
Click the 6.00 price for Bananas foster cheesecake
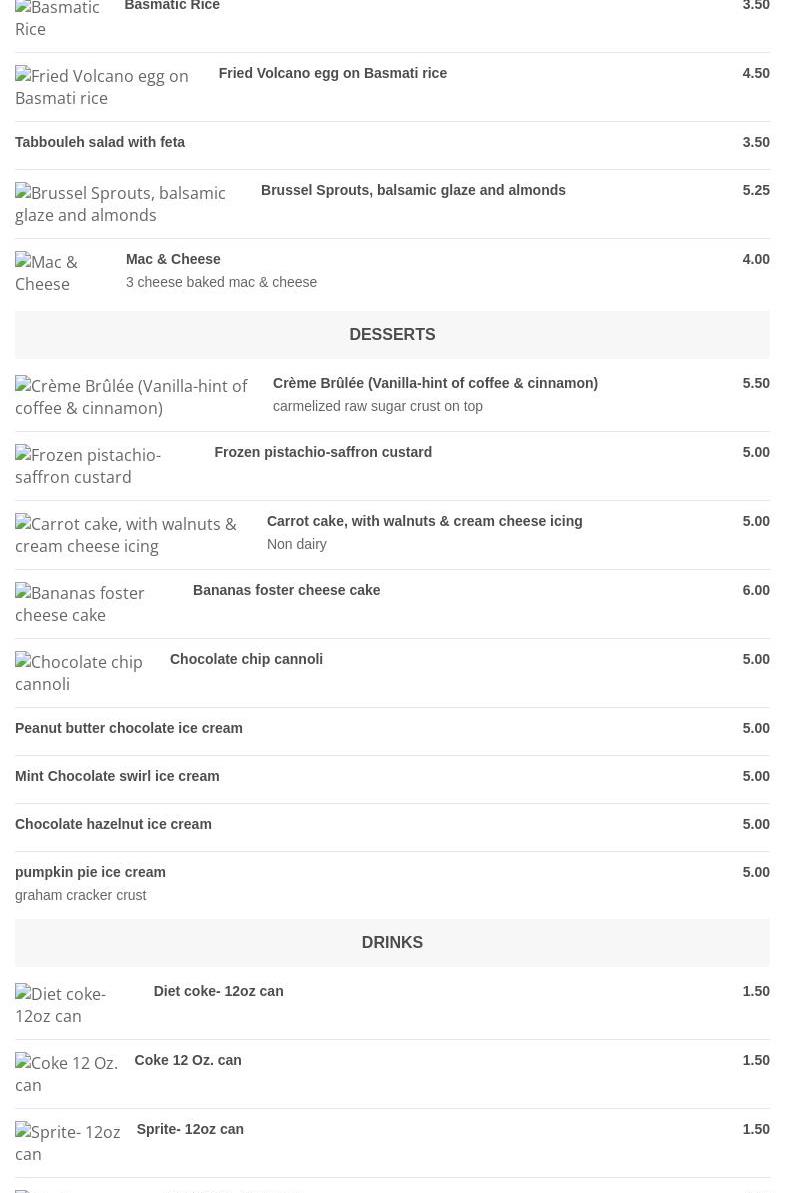click(x=755, y=590)
